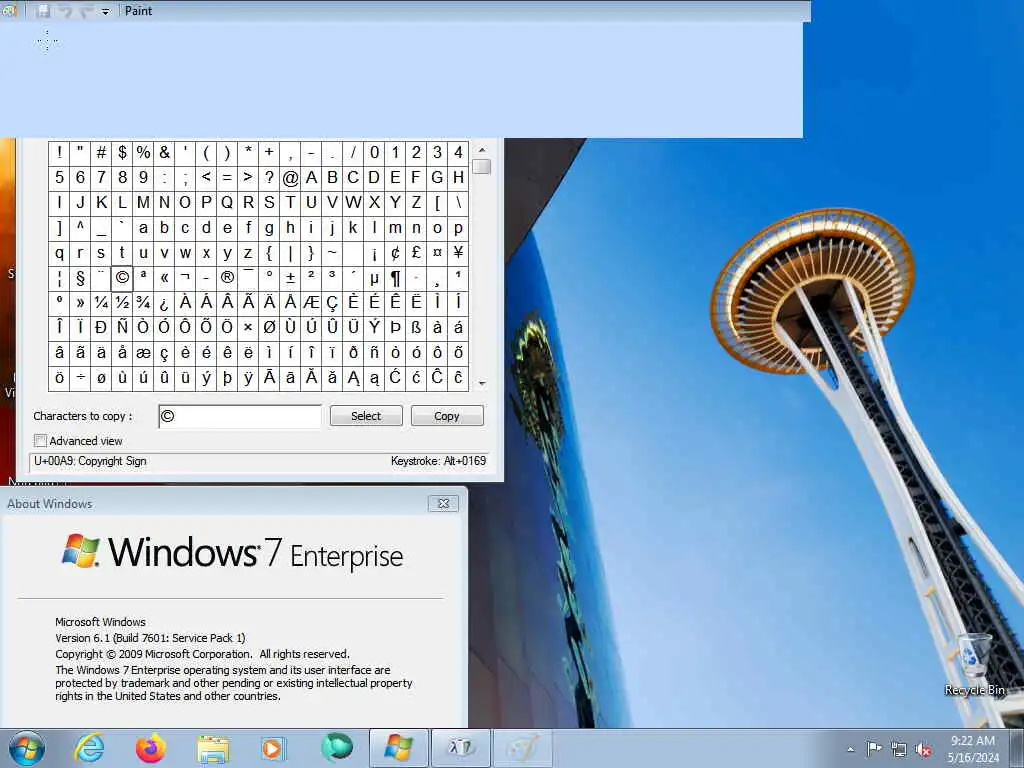Select the ~ tilde character cell
The width and height of the screenshot is (1024, 768).
click(x=332, y=253)
